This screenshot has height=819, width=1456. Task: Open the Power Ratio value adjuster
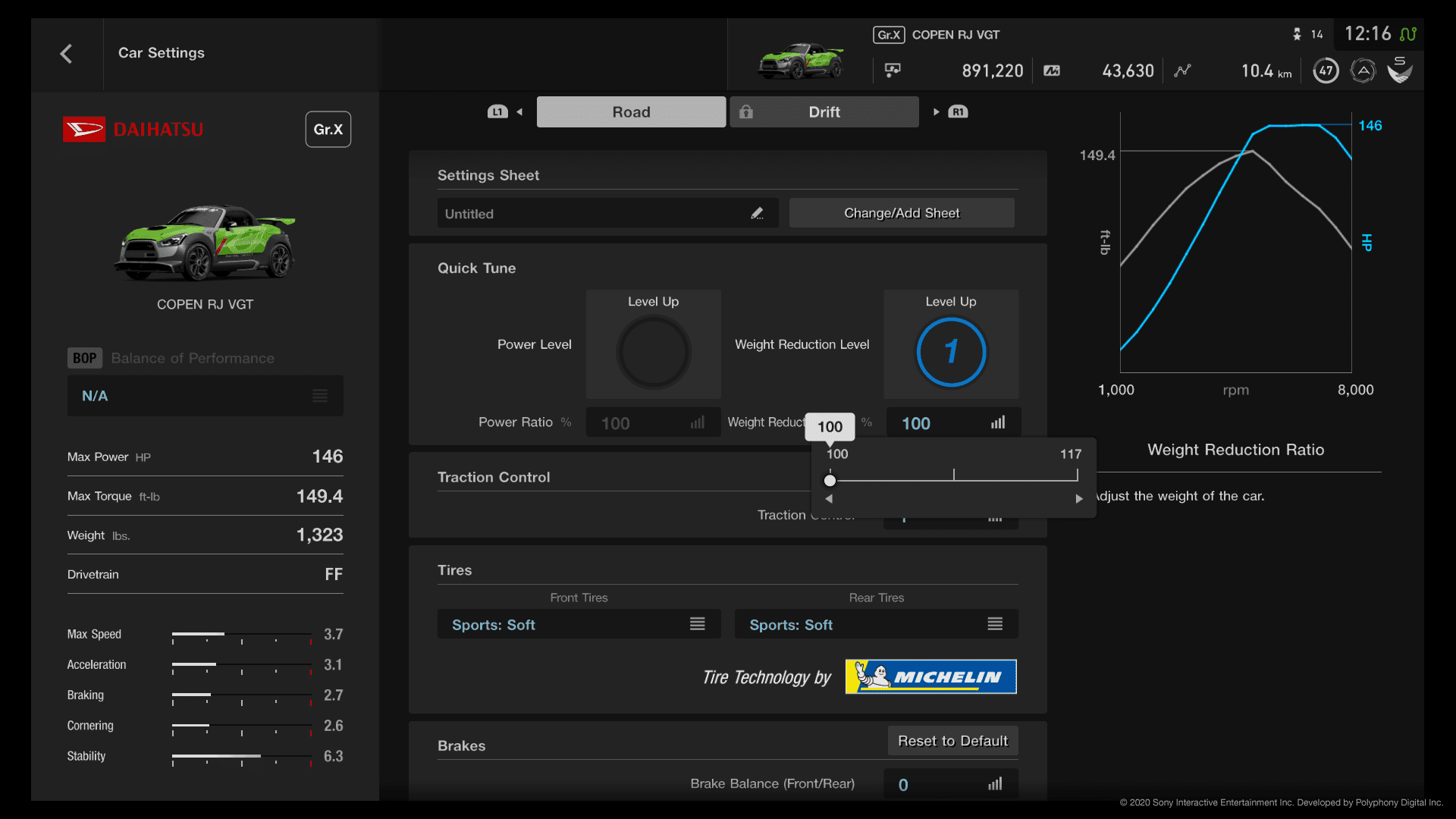point(653,423)
